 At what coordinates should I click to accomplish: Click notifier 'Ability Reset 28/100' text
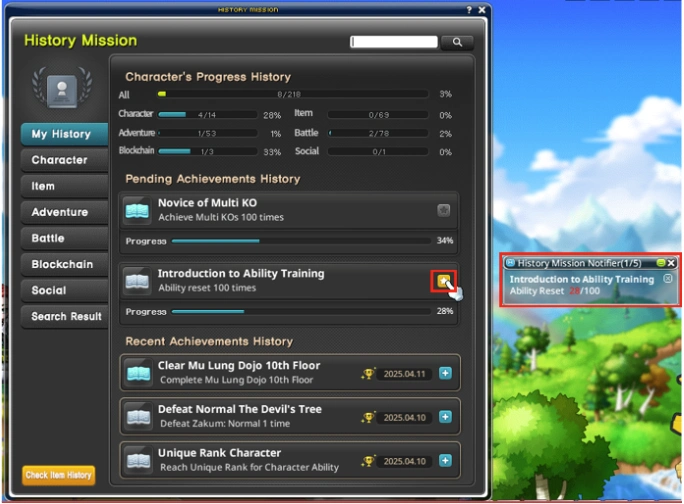[x=554, y=291]
